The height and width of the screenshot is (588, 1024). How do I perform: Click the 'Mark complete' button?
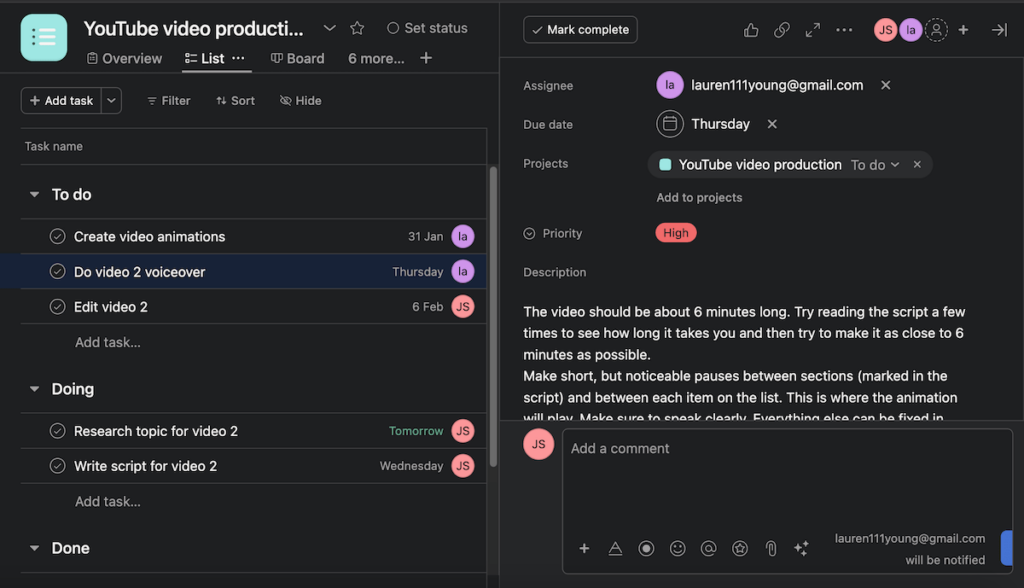580,29
